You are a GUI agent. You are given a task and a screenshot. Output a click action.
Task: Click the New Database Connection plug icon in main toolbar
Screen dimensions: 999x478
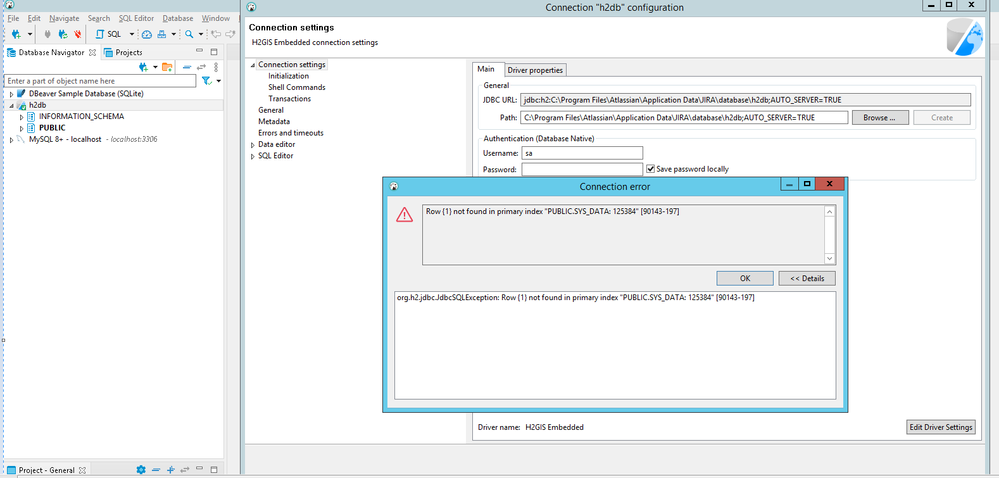[17, 34]
